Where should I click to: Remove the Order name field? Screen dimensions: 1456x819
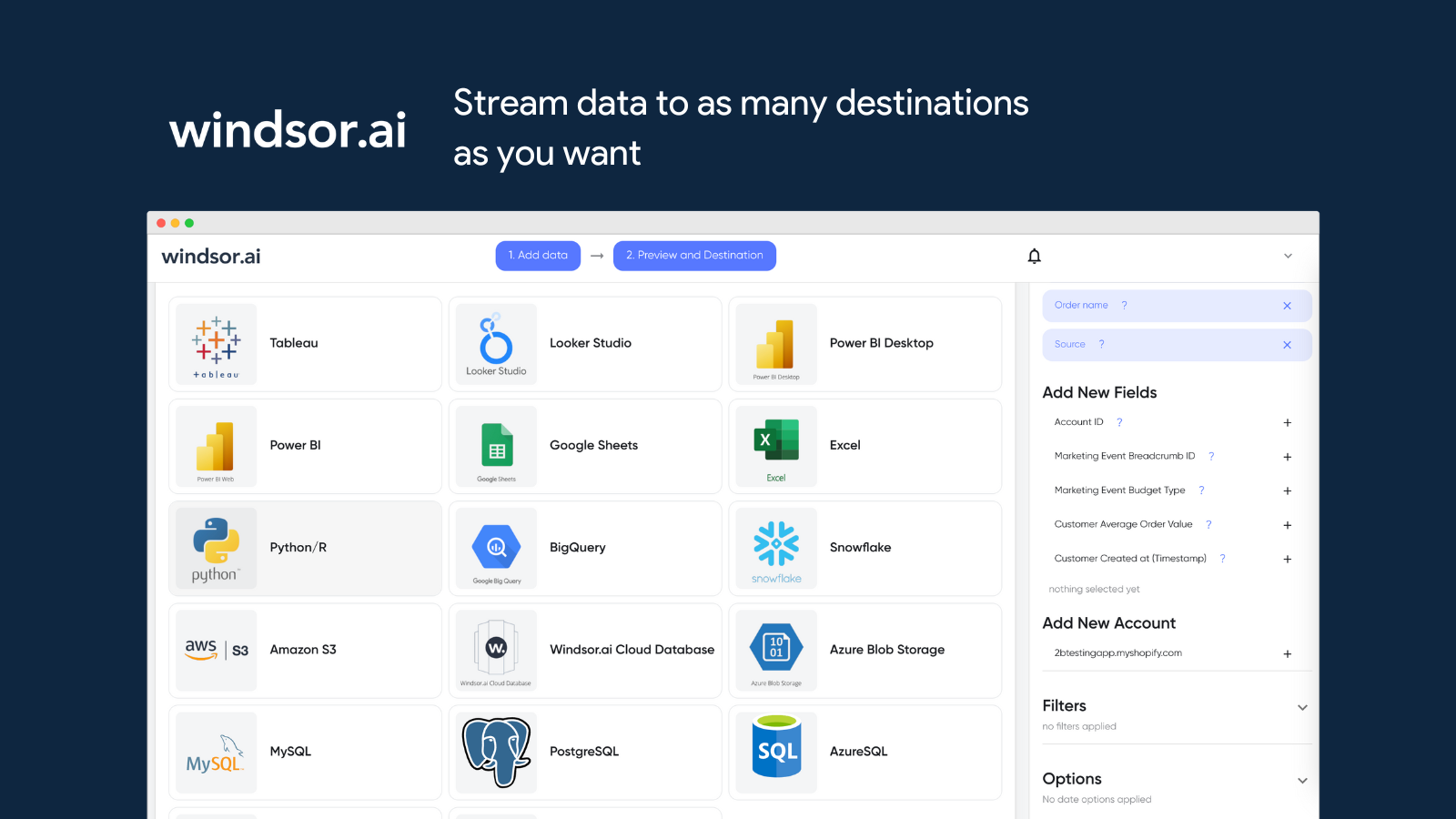[x=1288, y=306]
